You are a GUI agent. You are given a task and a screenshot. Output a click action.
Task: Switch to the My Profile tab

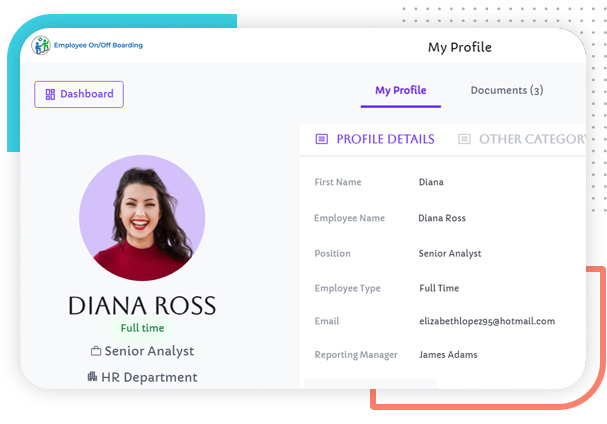pos(400,91)
